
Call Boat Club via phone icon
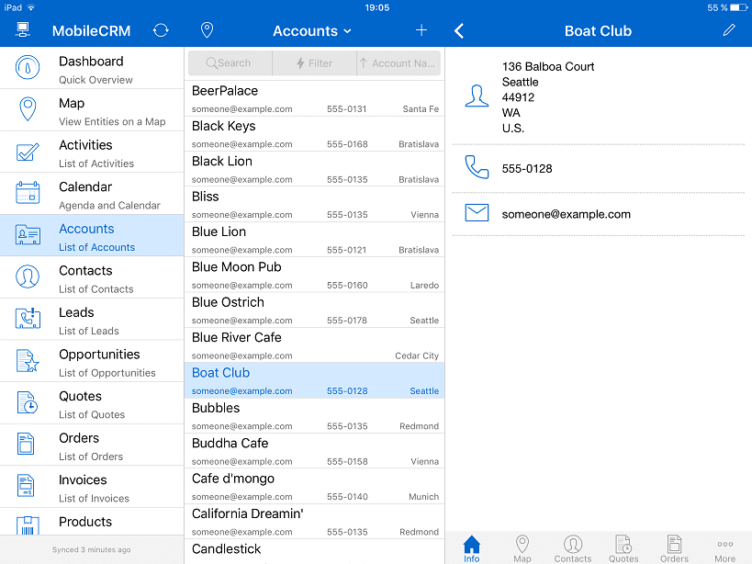coord(477,169)
